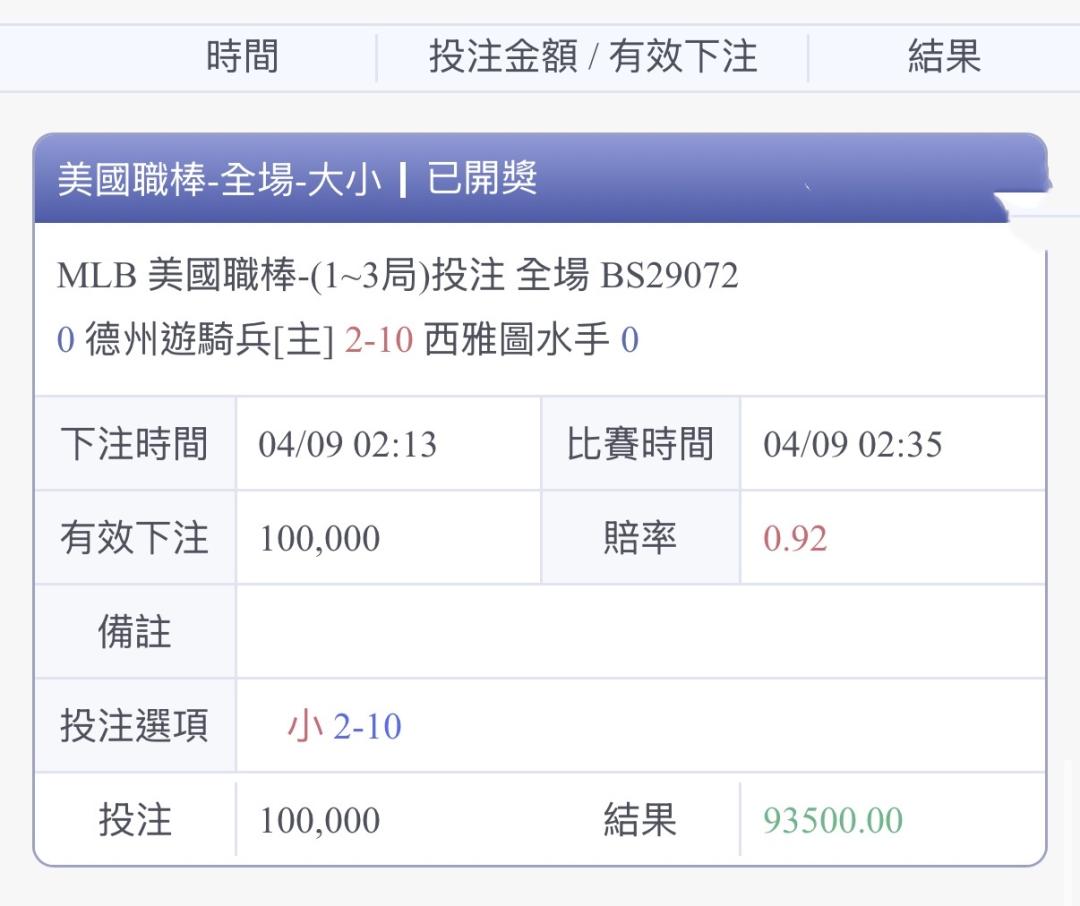Click the red 2-10 score between teams
Screen dimensions: 1080x906
click(x=378, y=341)
